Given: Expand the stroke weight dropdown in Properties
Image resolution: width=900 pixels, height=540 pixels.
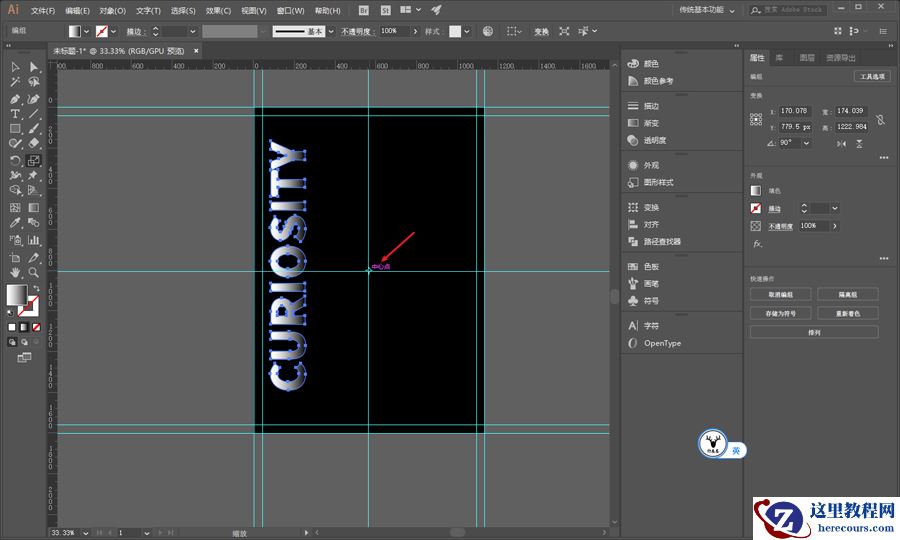Looking at the screenshot, I should (x=834, y=208).
